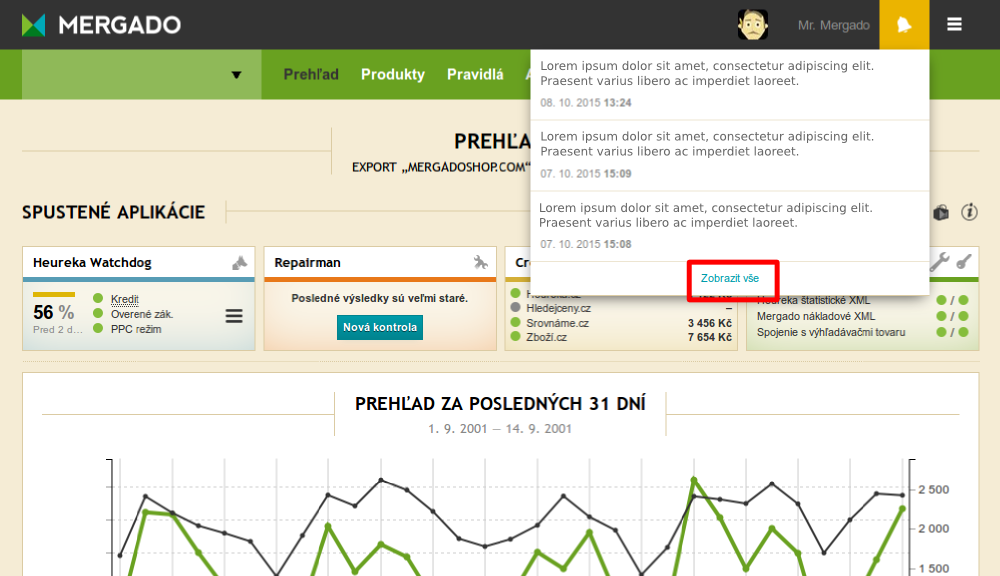Open the notifications bell

(904, 25)
